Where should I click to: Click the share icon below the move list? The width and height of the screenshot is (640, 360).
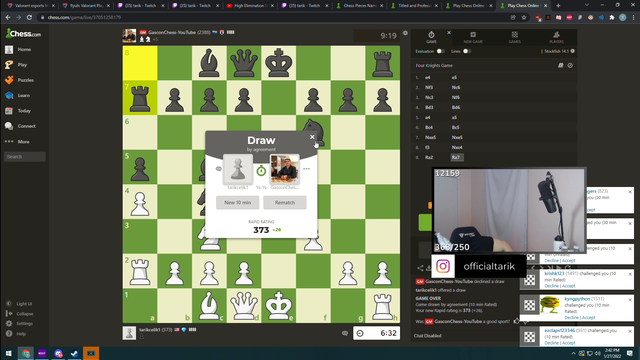click(x=420, y=268)
